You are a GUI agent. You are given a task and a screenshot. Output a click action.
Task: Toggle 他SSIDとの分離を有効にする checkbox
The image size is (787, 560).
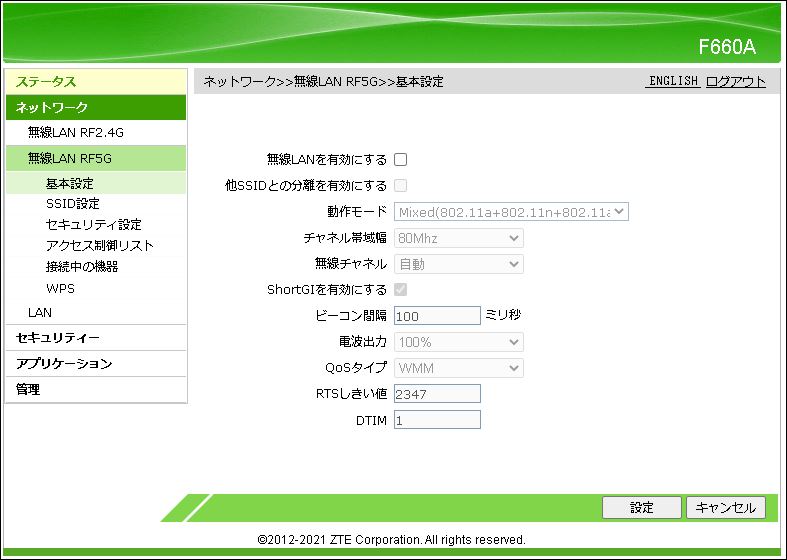[400, 186]
